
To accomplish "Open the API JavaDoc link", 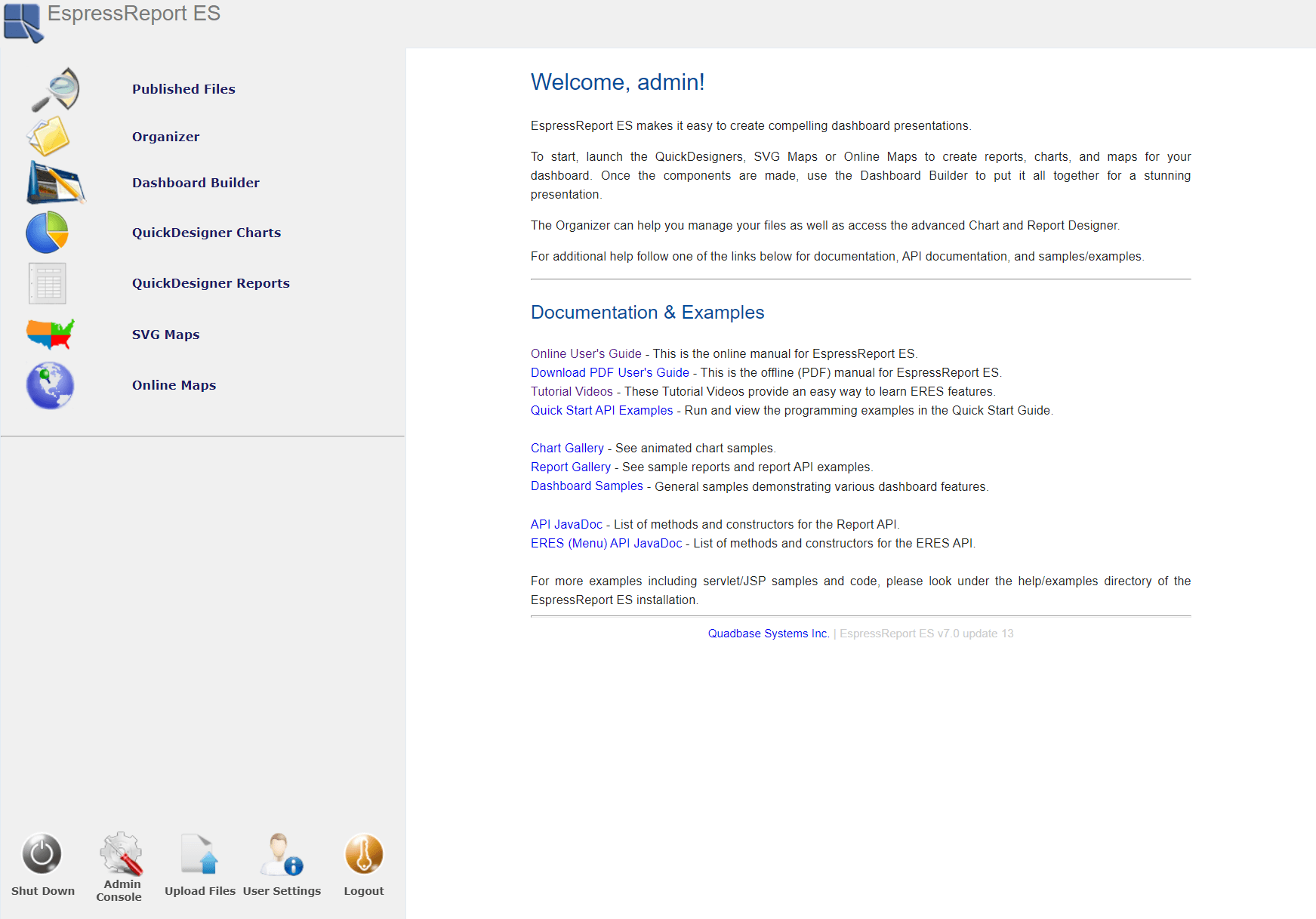I will [566, 524].
